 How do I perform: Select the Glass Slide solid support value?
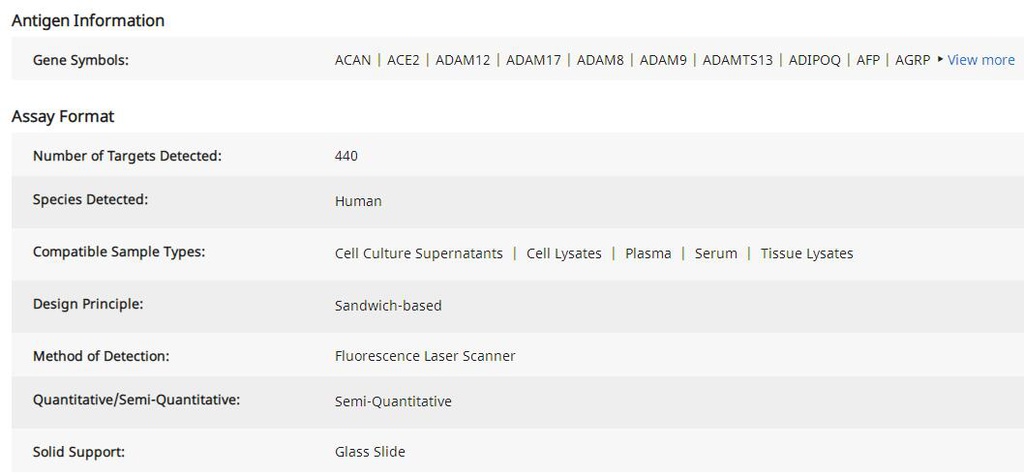pyautogui.click(x=370, y=452)
